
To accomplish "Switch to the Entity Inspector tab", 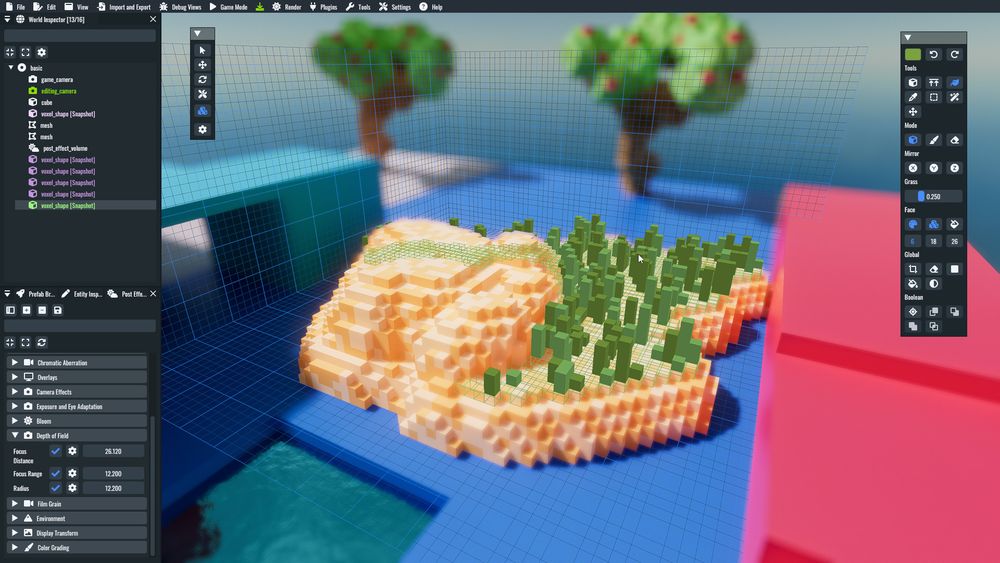I will (x=82, y=294).
